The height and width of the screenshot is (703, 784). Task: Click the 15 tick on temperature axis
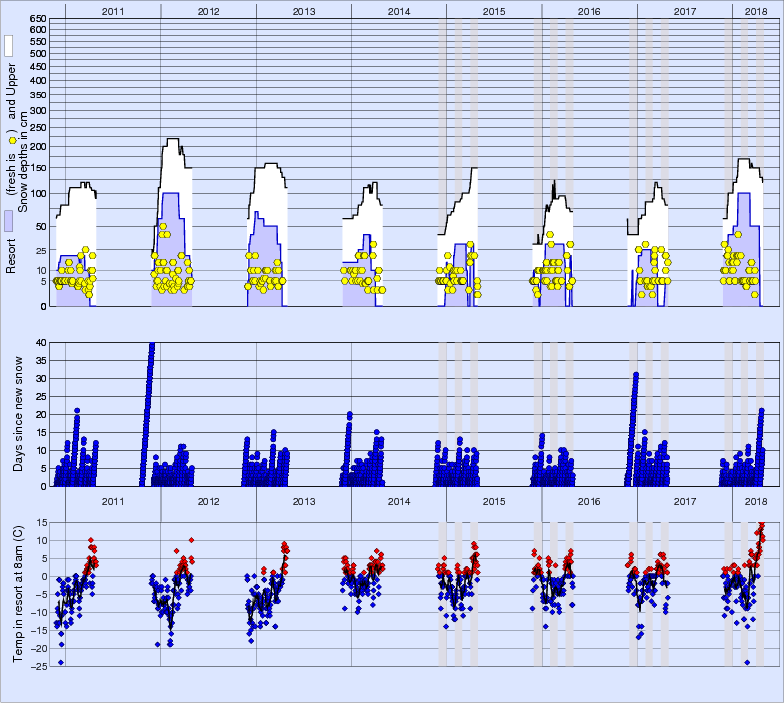point(41,522)
